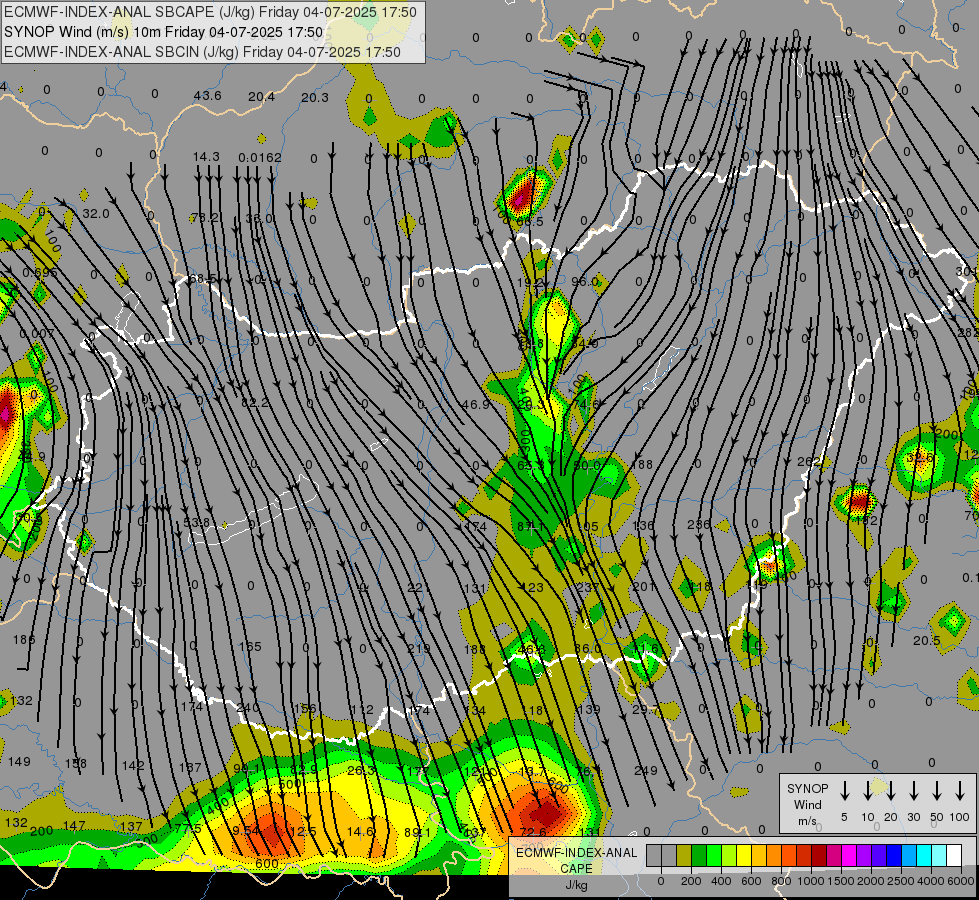The height and width of the screenshot is (900, 979).
Task: Click the 2500 tick label on CAPE scale
Action: click(x=901, y=881)
